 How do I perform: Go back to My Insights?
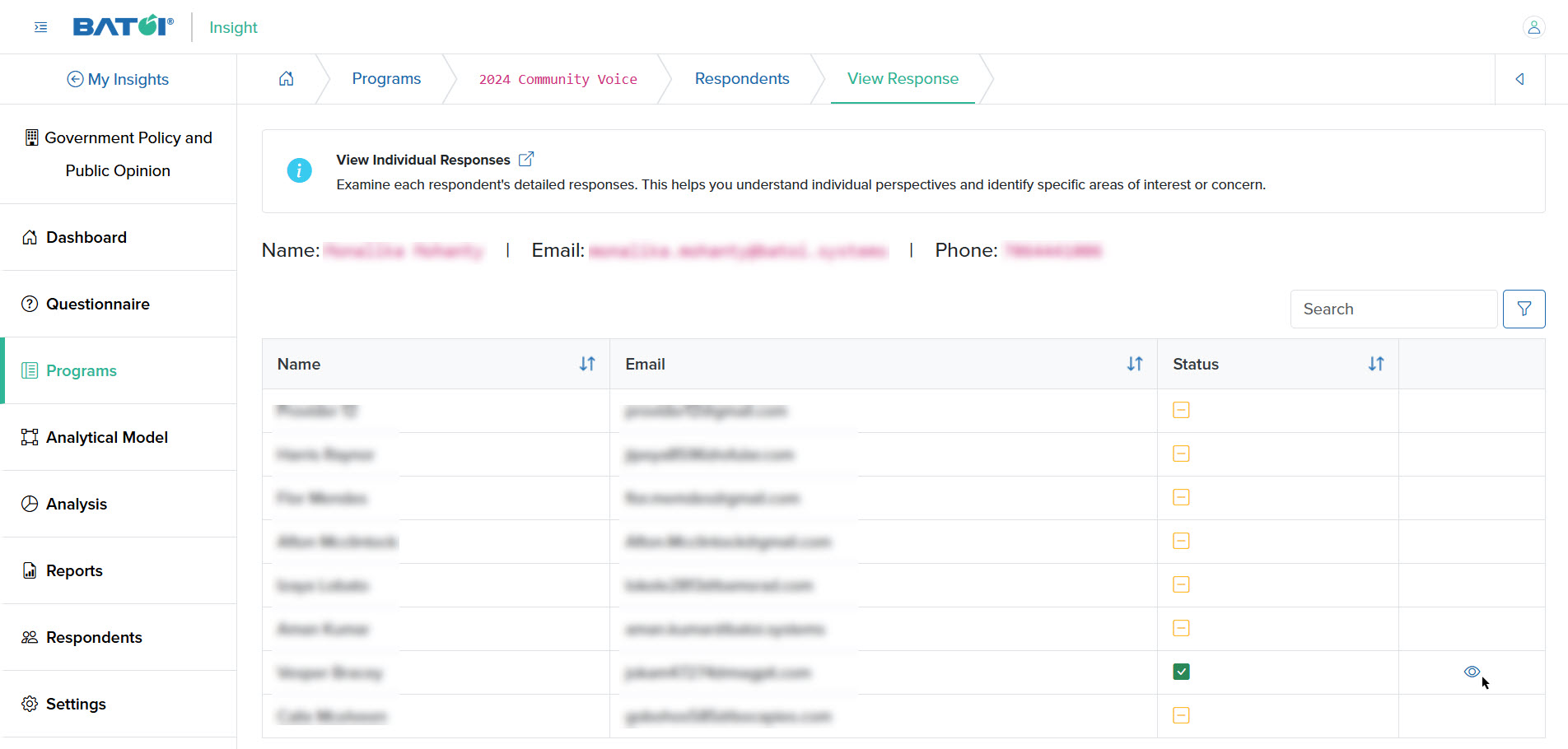118,79
